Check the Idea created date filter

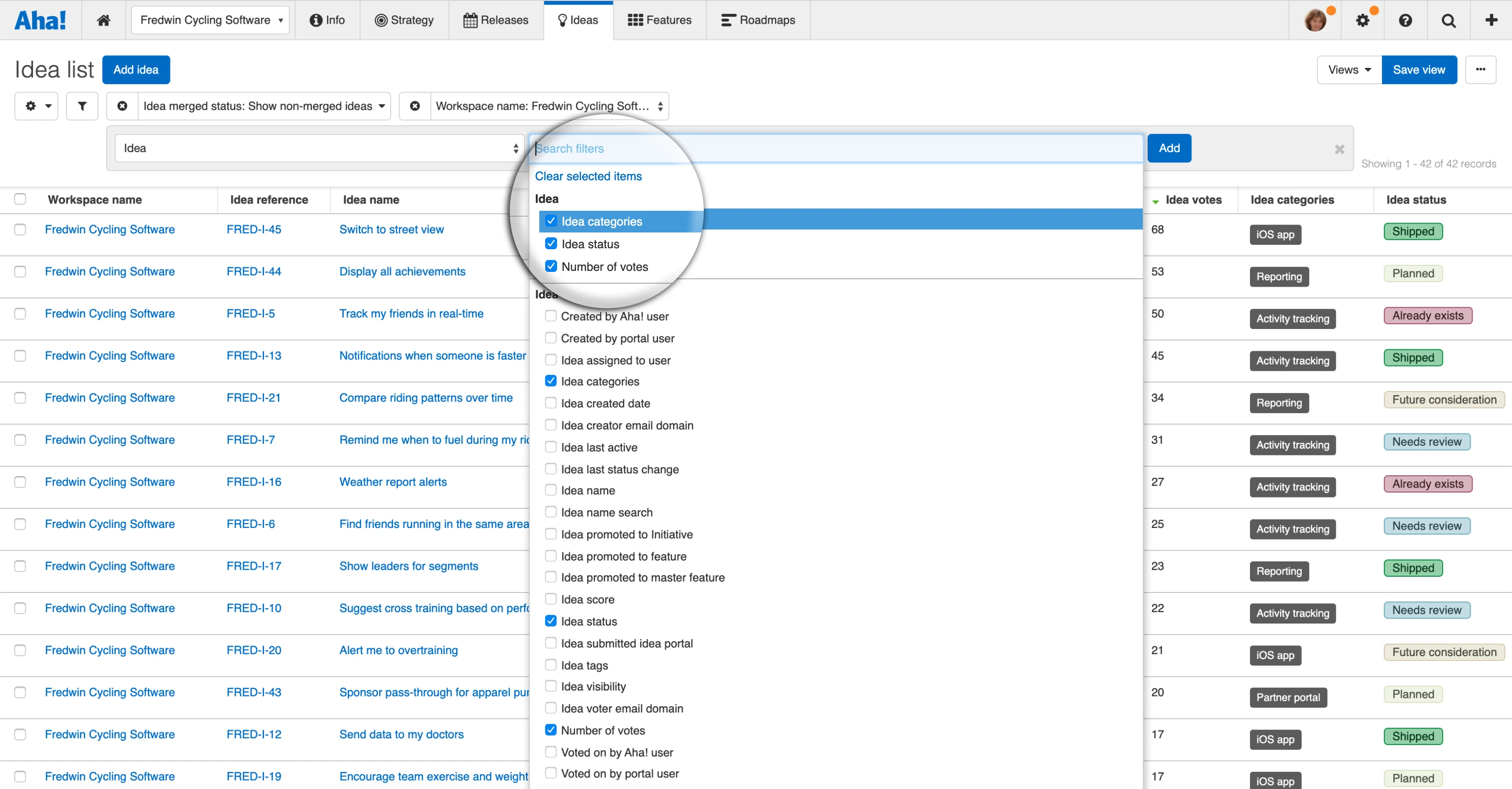pyautogui.click(x=551, y=403)
